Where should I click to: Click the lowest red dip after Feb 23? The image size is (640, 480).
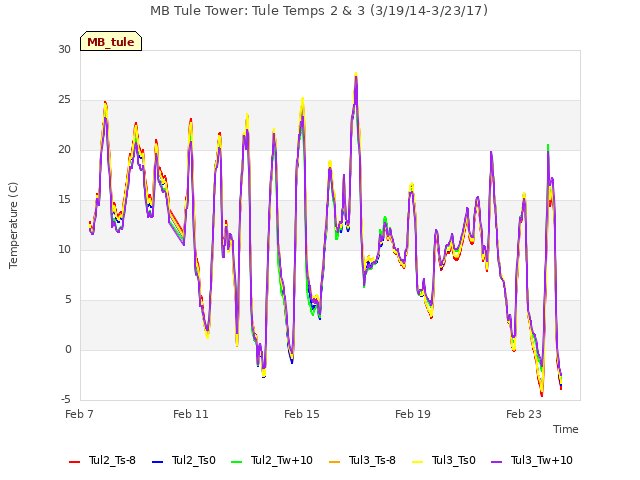pyautogui.click(x=542, y=395)
